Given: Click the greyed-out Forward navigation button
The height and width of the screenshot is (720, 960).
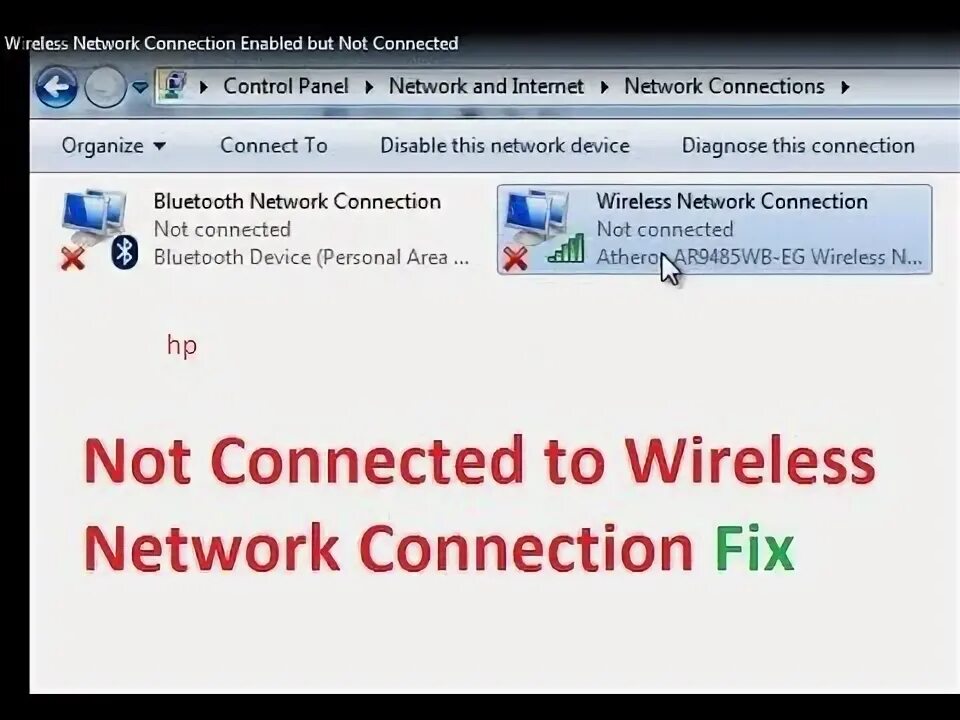Looking at the screenshot, I should (105, 87).
